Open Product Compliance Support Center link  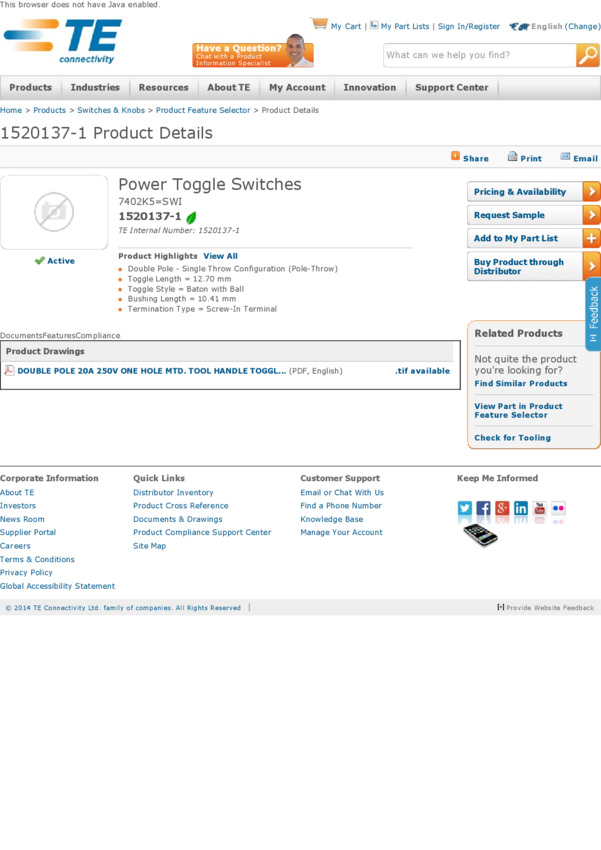pyautogui.click(x=202, y=532)
